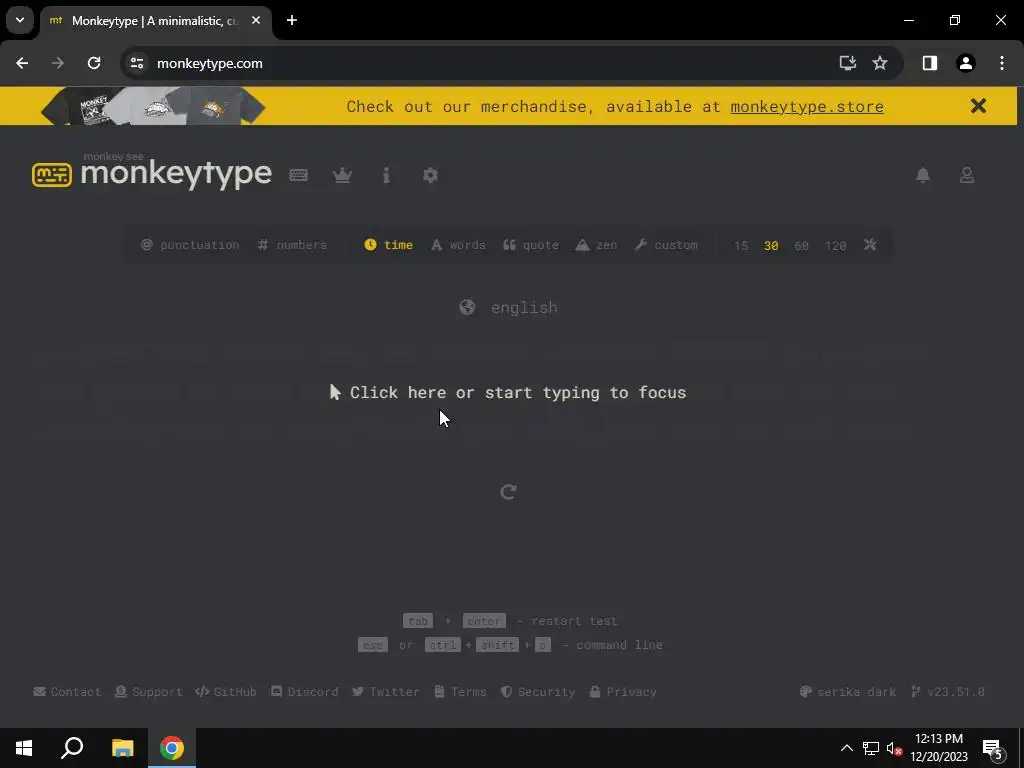Reload the page with refresh icon
The image size is (1024, 768).
(x=94, y=63)
